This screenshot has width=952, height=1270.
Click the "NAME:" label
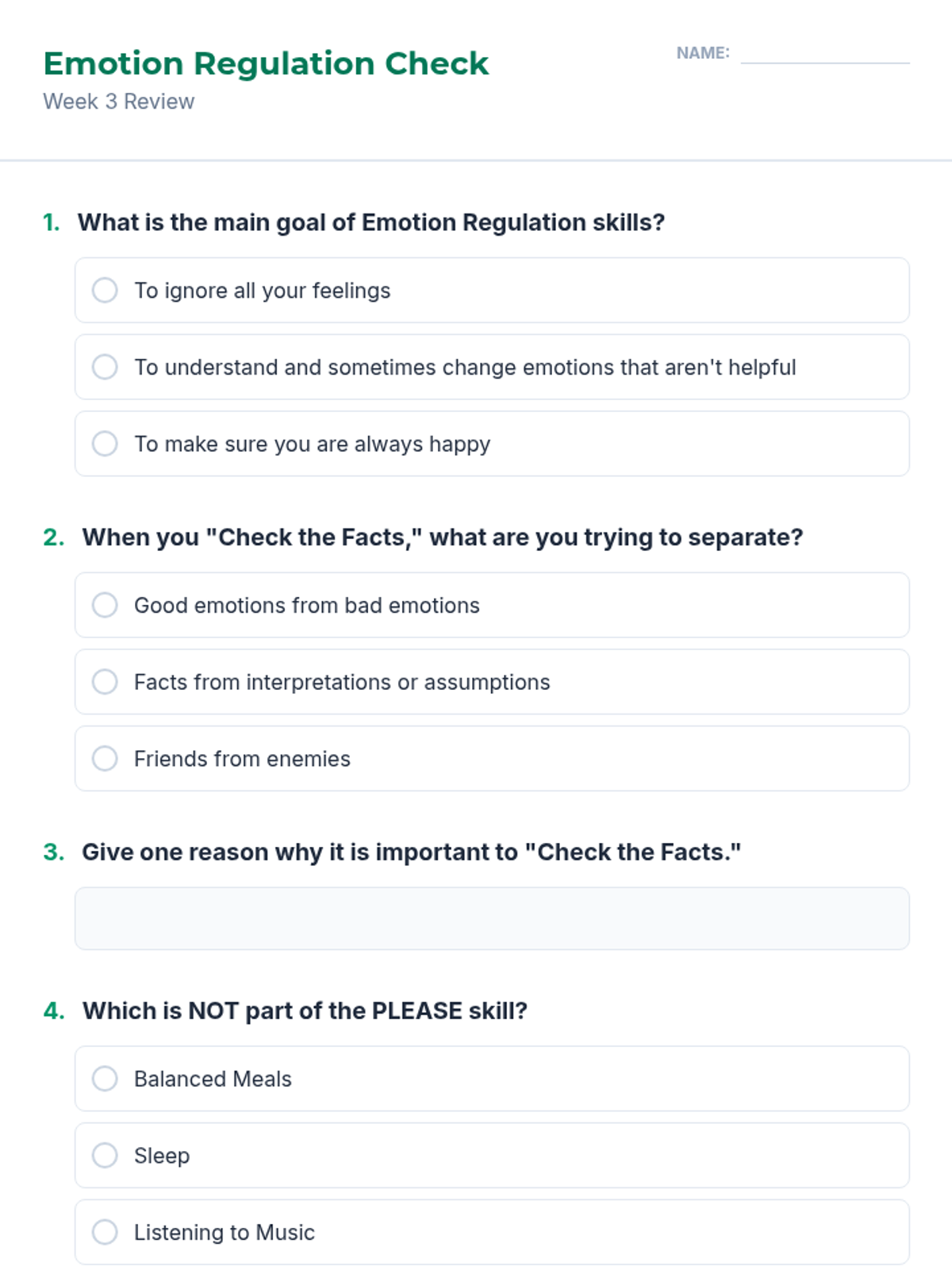tap(703, 53)
